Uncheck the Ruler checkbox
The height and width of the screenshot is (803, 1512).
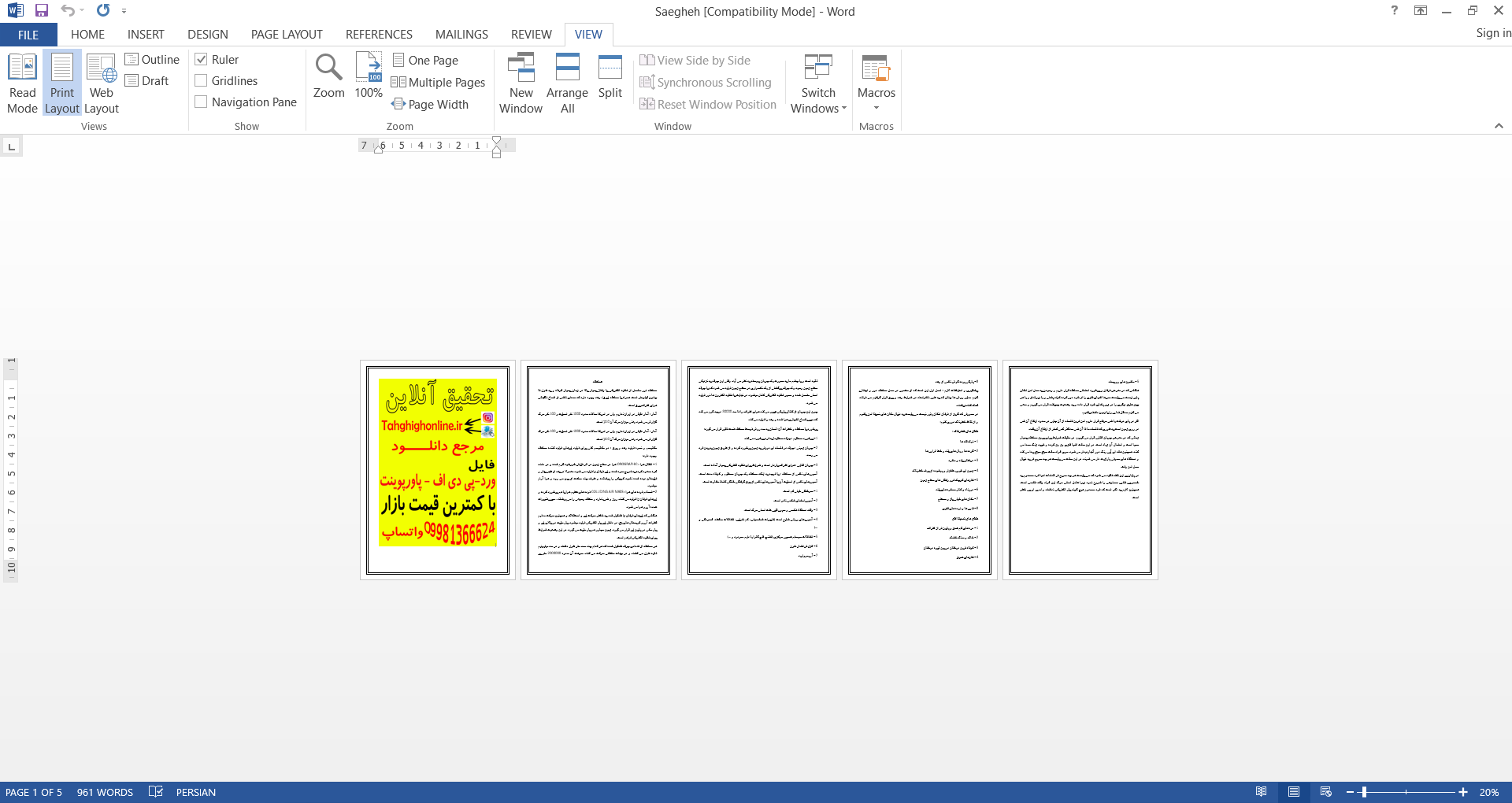pyautogui.click(x=202, y=60)
